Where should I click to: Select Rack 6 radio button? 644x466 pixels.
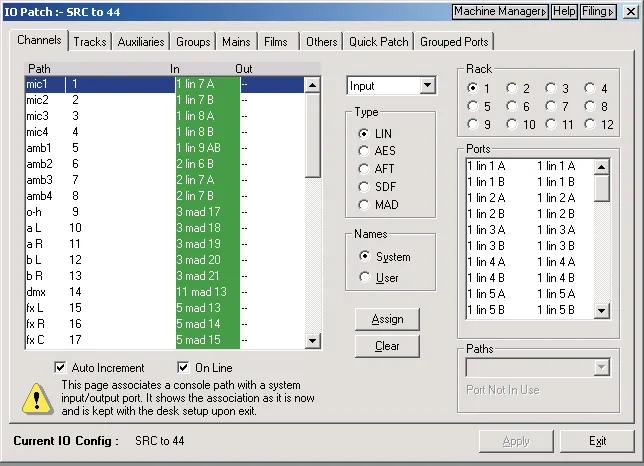(512, 106)
